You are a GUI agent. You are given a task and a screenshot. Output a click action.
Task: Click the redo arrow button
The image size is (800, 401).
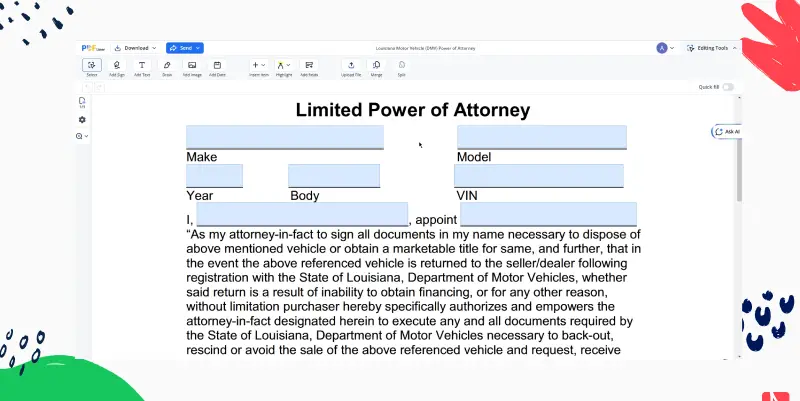point(99,87)
